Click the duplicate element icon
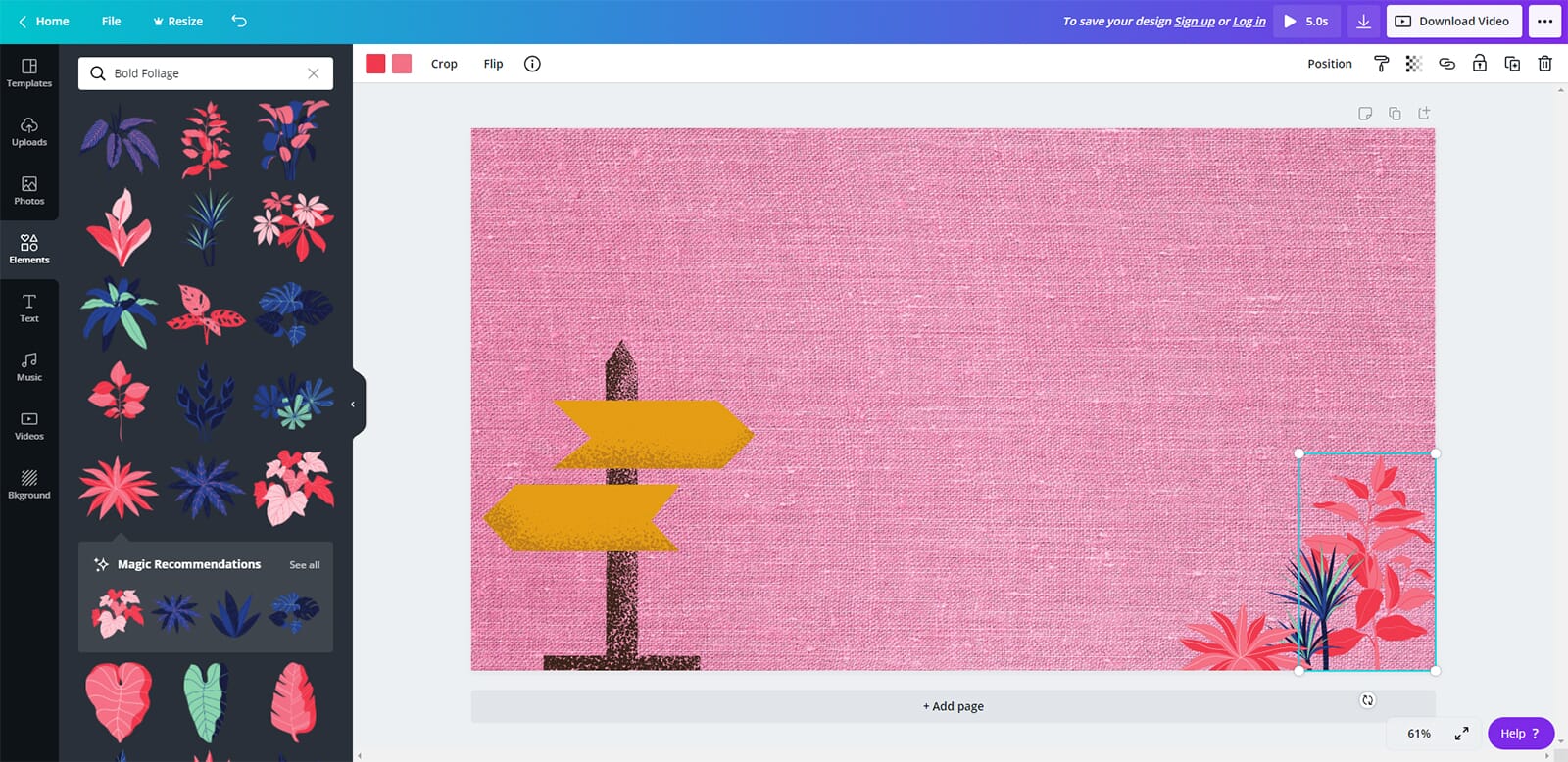This screenshot has height=762, width=1568. [1512, 64]
